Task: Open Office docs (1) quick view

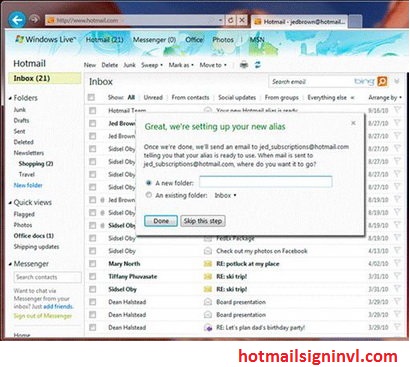Action: 34,236
